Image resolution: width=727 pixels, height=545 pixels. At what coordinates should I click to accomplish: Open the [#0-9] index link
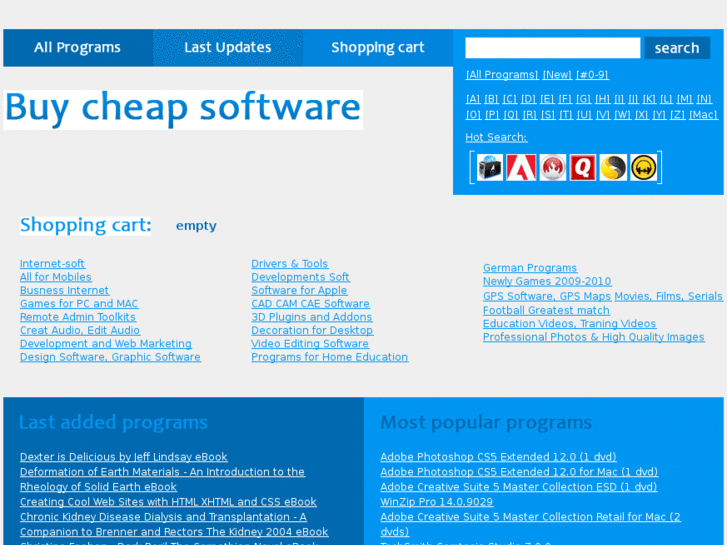click(592, 75)
